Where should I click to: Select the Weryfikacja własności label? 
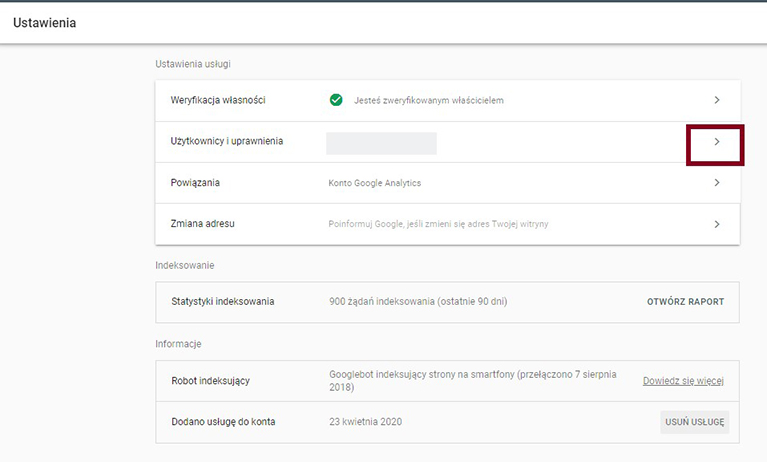click(218, 100)
